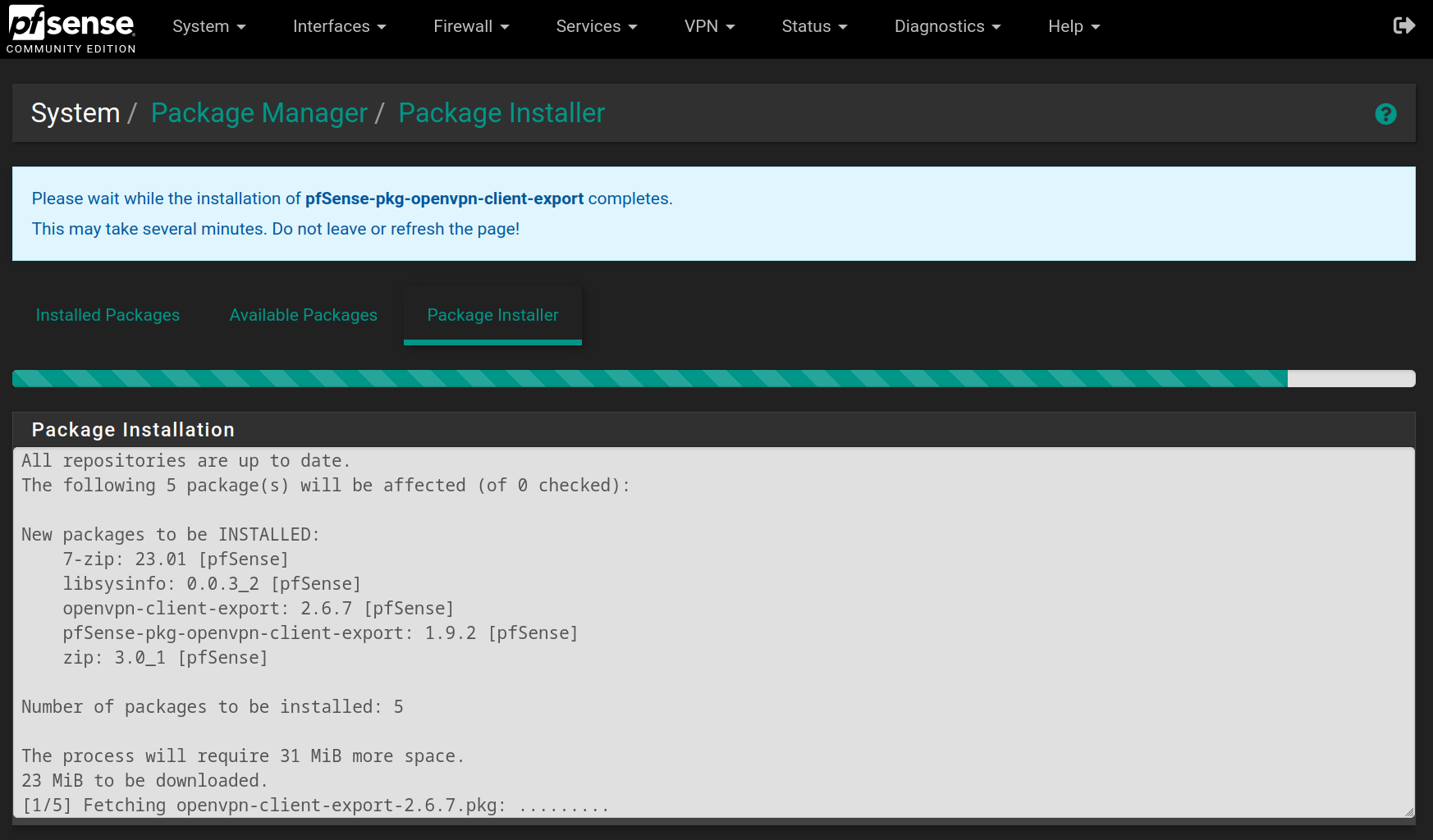Click the Package Manager breadcrumb link
1433x840 pixels.
click(259, 113)
